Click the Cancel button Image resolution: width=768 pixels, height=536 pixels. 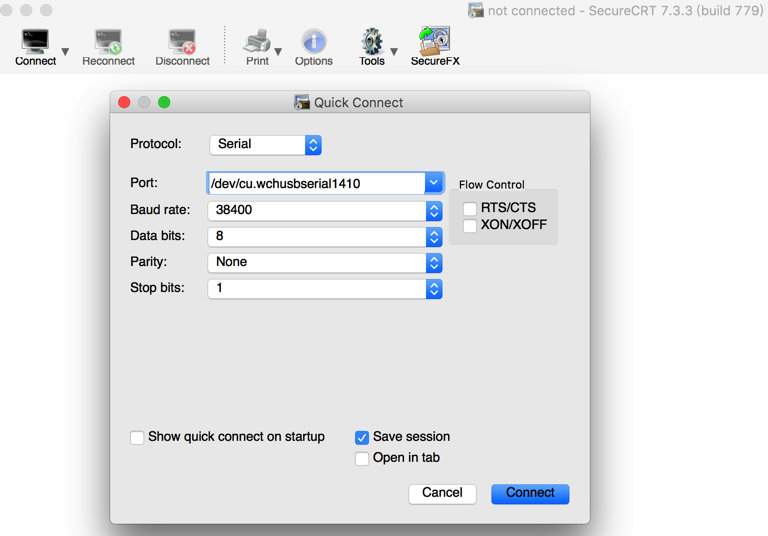tap(442, 493)
